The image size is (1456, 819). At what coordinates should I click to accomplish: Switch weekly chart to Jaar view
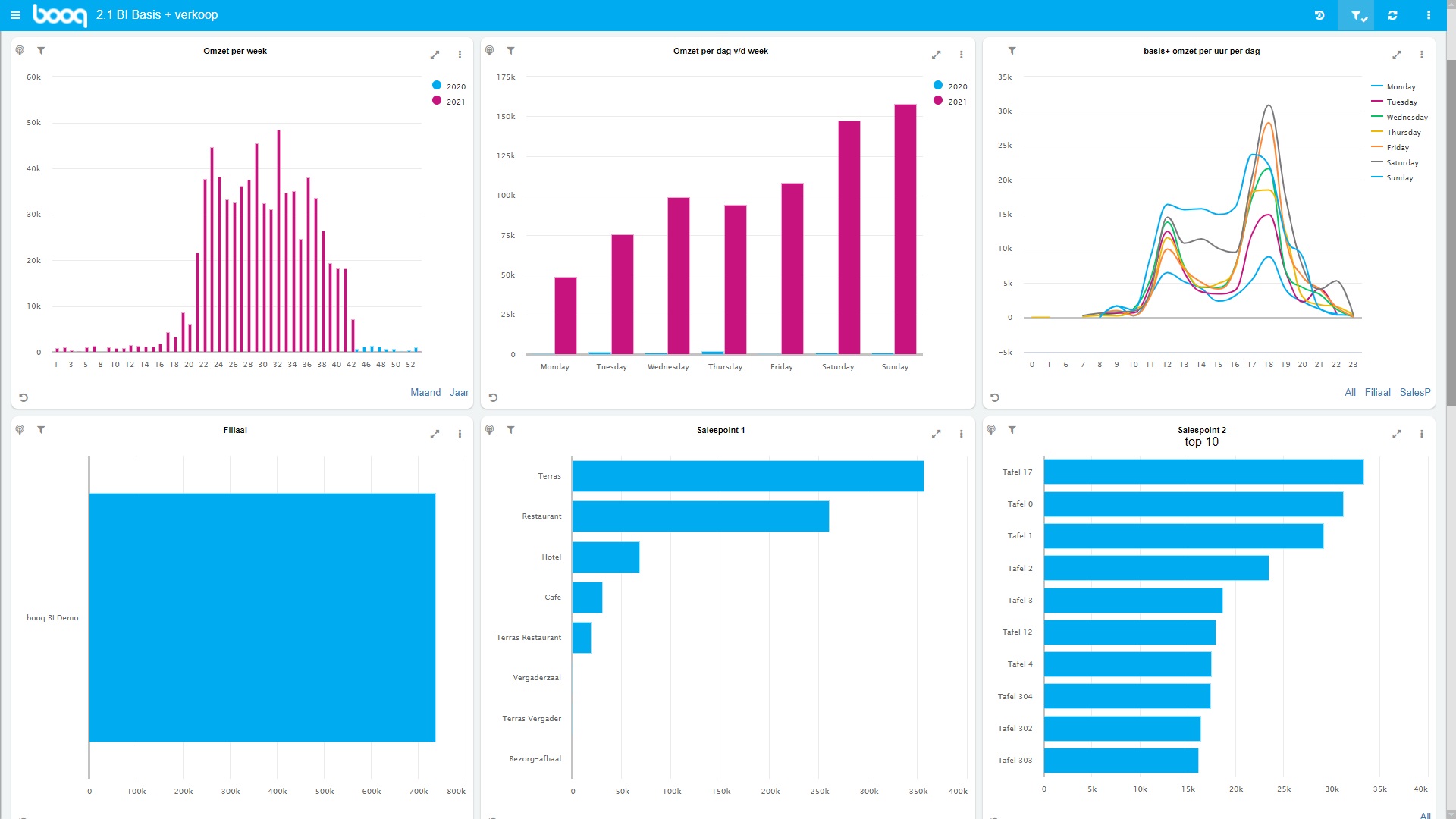point(459,392)
